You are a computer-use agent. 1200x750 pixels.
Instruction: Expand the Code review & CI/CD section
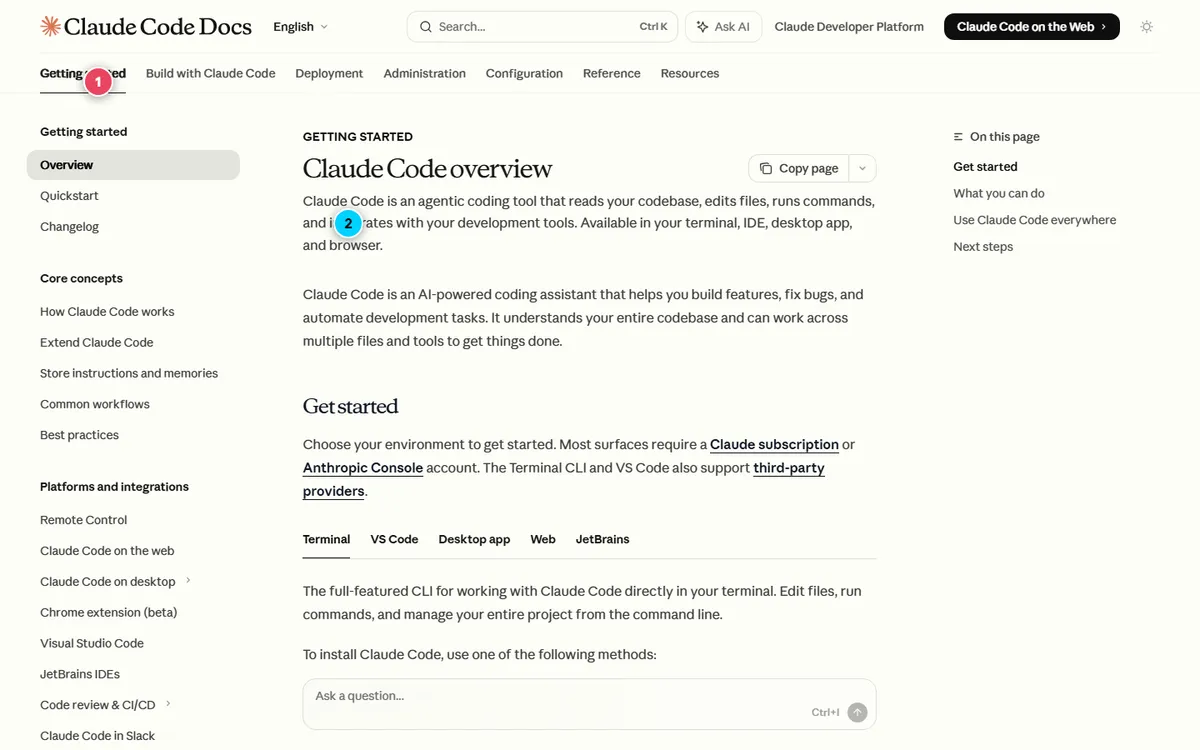click(x=170, y=704)
